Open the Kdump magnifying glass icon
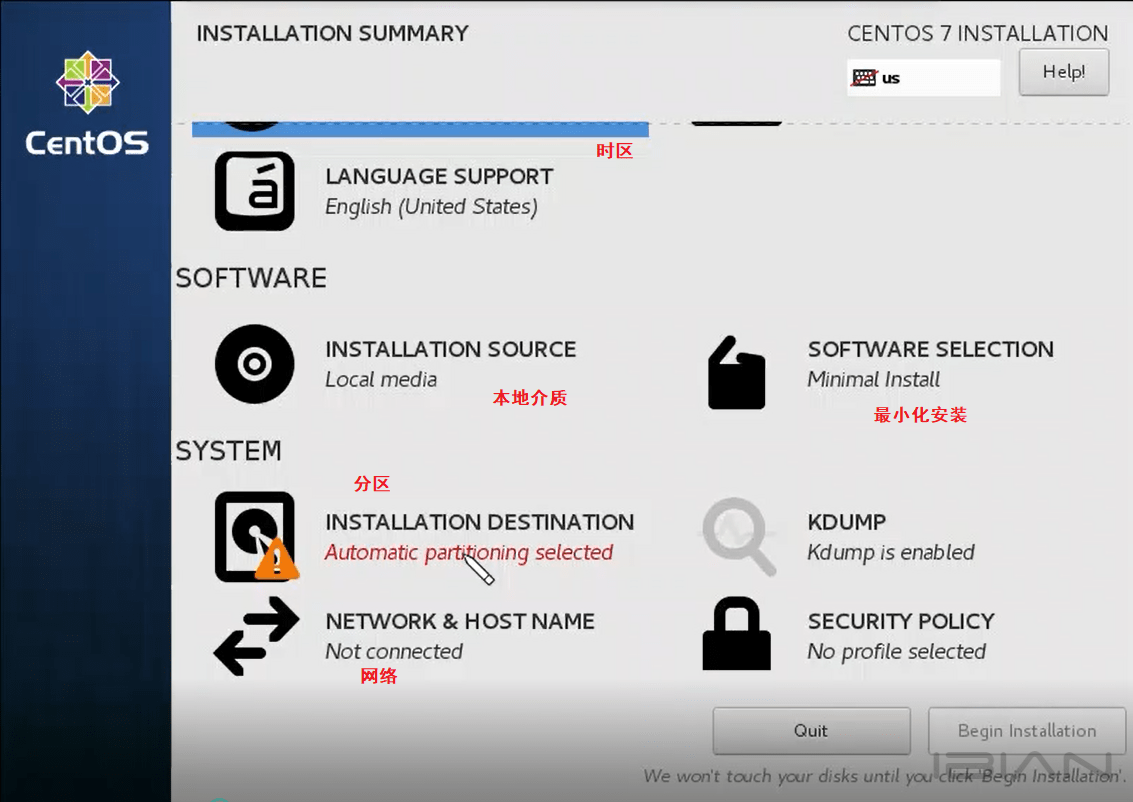 (738, 536)
